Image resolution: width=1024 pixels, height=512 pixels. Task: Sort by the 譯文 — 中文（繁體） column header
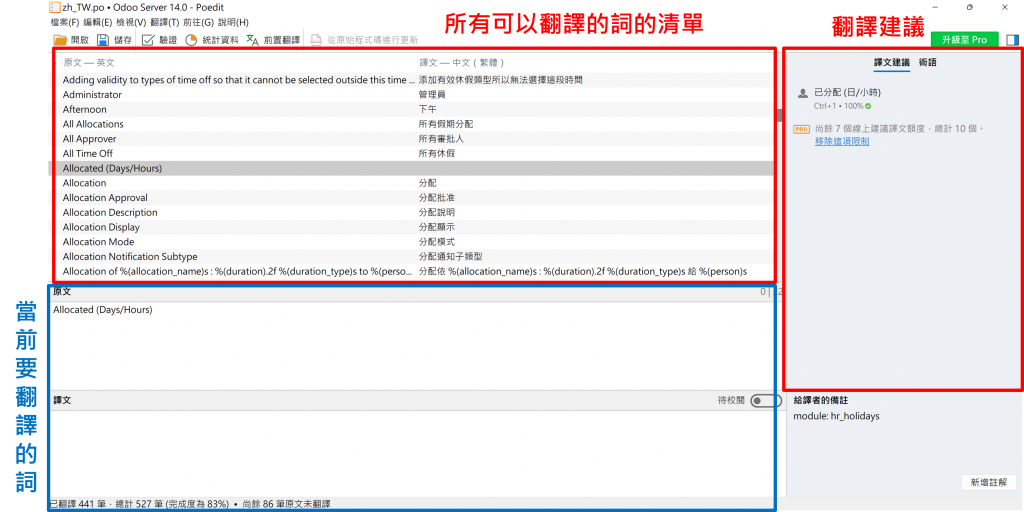pos(462,63)
